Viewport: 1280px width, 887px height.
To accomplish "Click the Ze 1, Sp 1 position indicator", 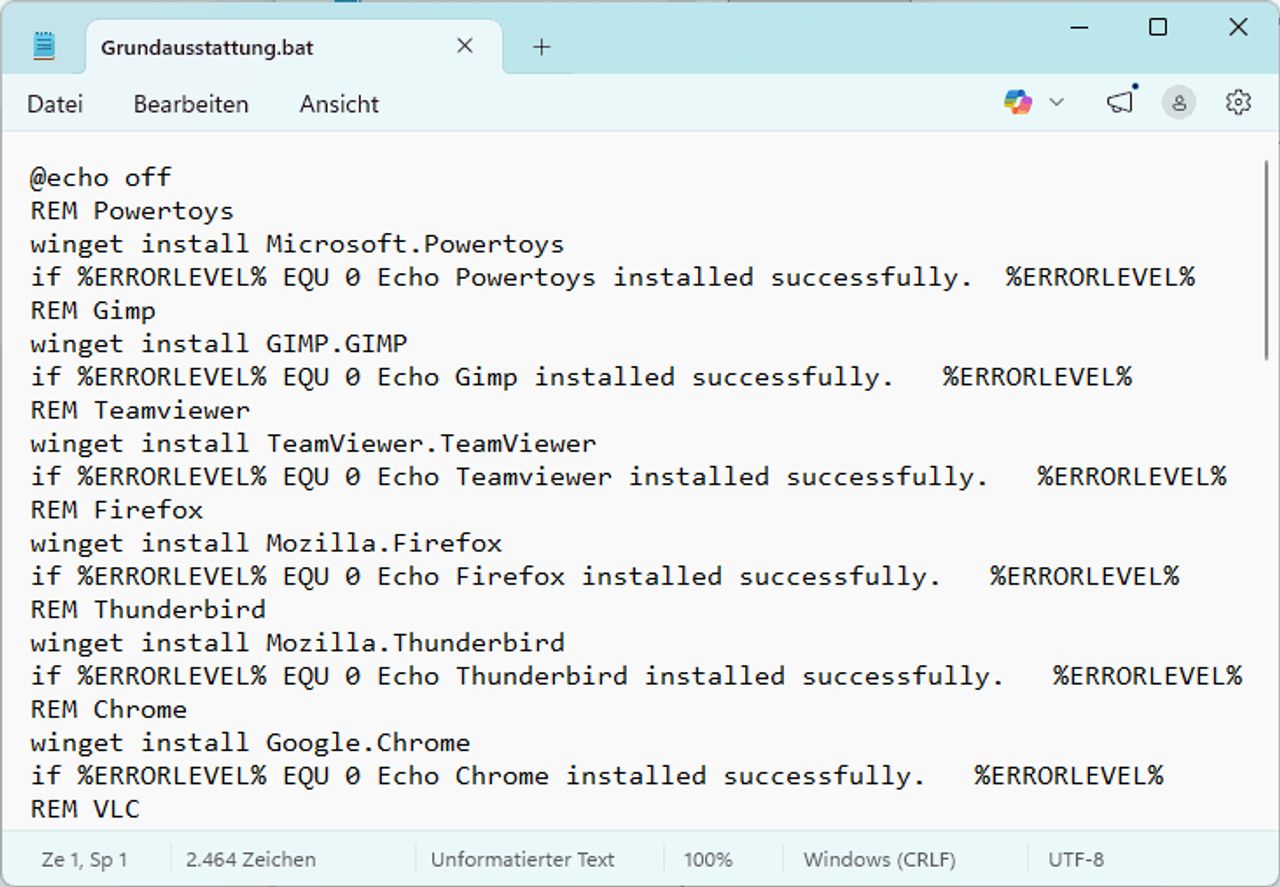I will coord(85,859).
